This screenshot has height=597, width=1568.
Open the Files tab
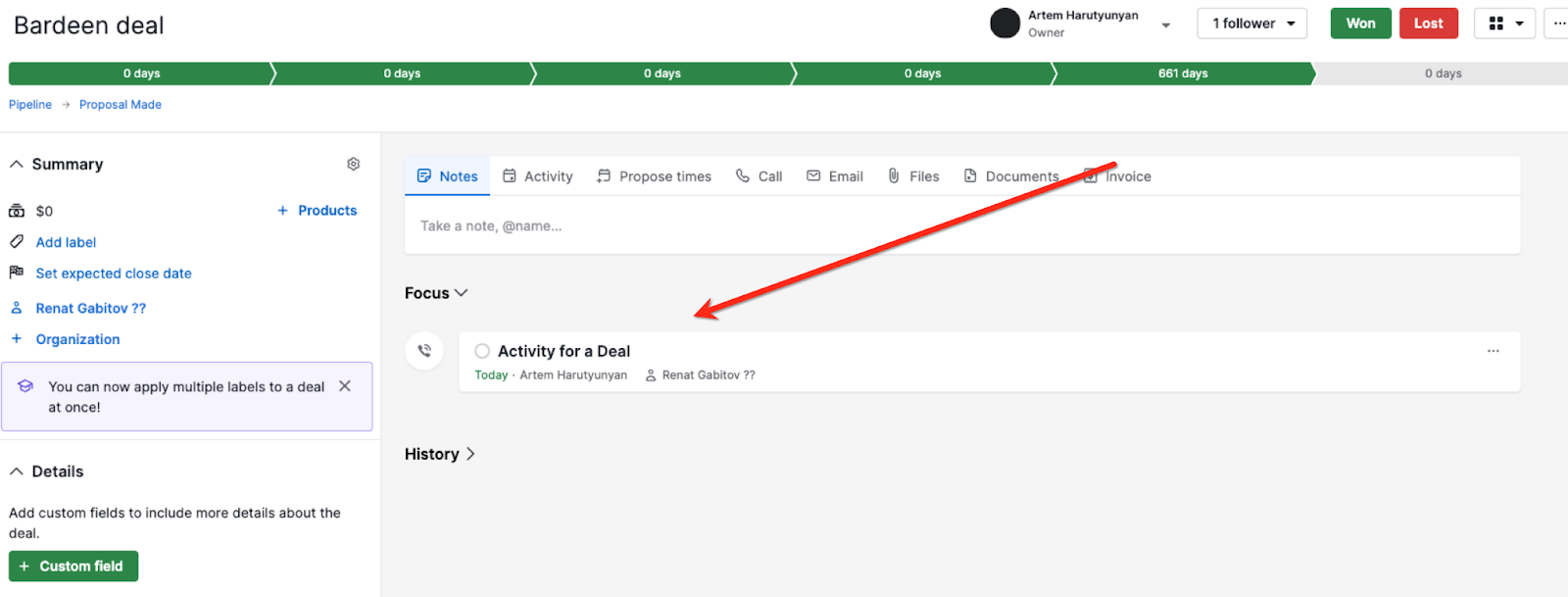click(x=913, y=176)
